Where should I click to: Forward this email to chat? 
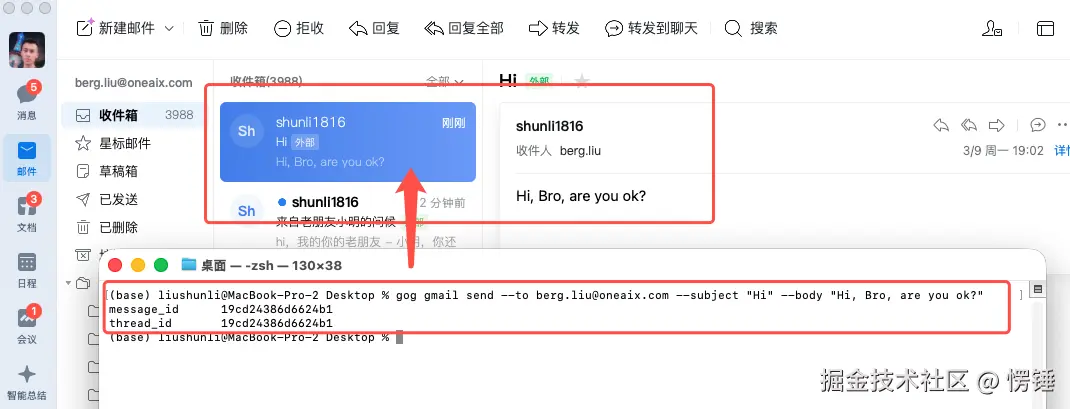(x=651, y=28)
